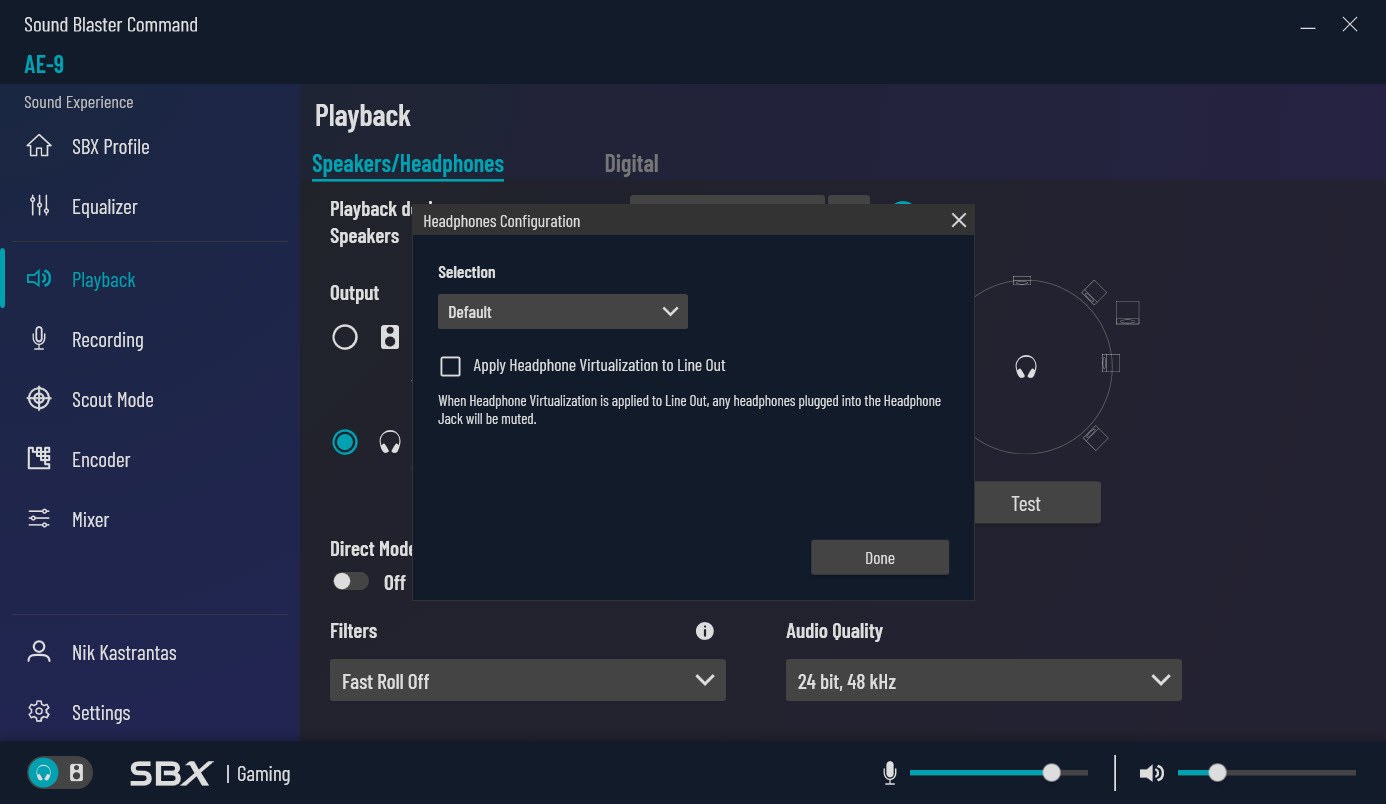Switch to the Digital tab
This screenshot has width=1386, height=804.
(x=631, y=164)
